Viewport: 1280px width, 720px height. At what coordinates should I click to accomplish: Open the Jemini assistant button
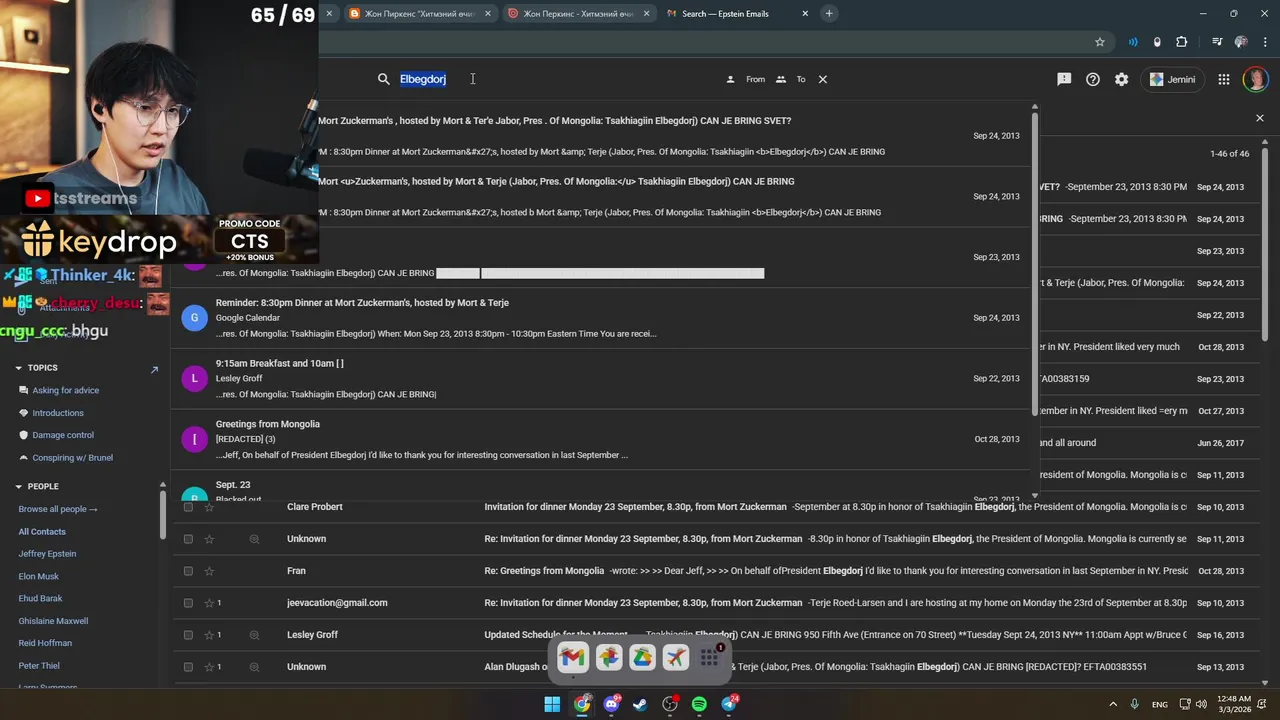tap(1173, 79)
